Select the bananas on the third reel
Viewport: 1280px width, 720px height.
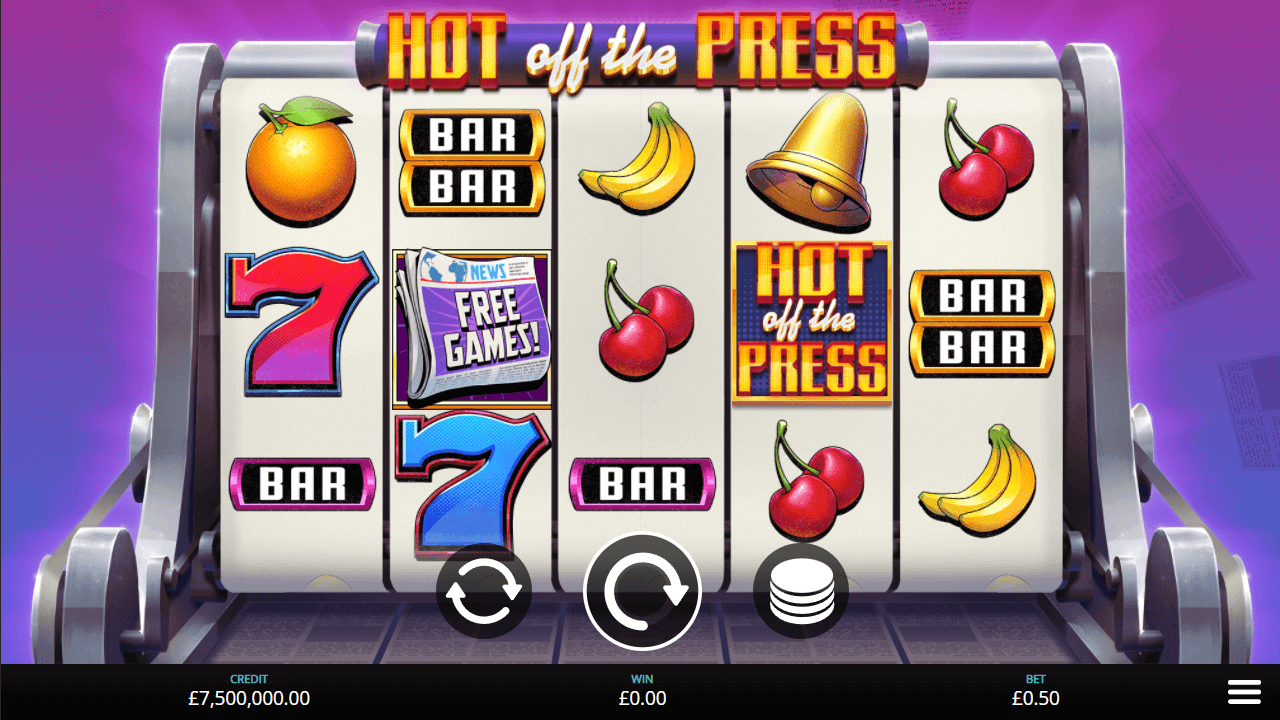pyautogui.click(x=638, y=159)
